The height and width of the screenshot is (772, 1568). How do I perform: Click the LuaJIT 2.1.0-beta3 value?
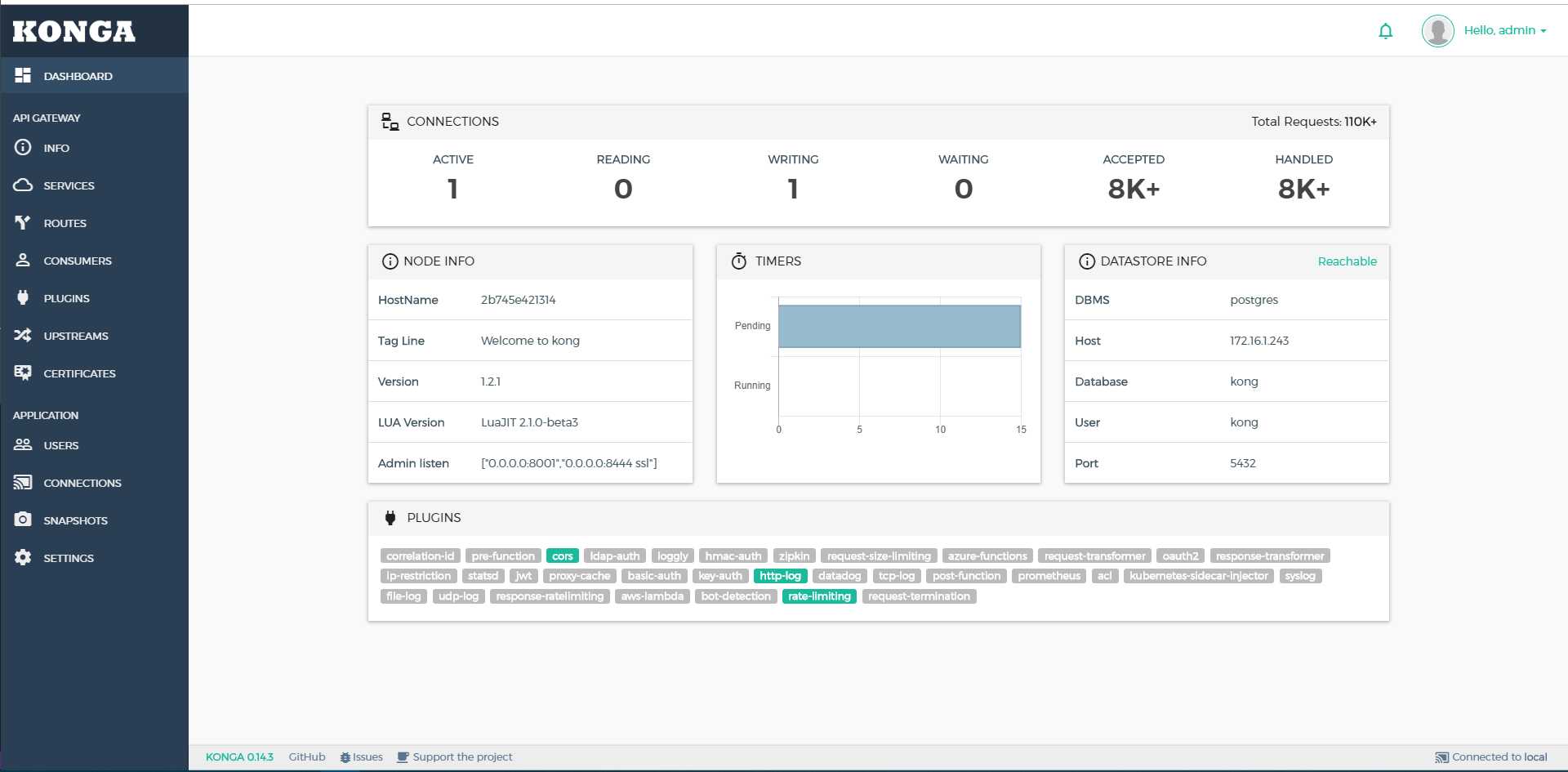(x=529, y=422)
